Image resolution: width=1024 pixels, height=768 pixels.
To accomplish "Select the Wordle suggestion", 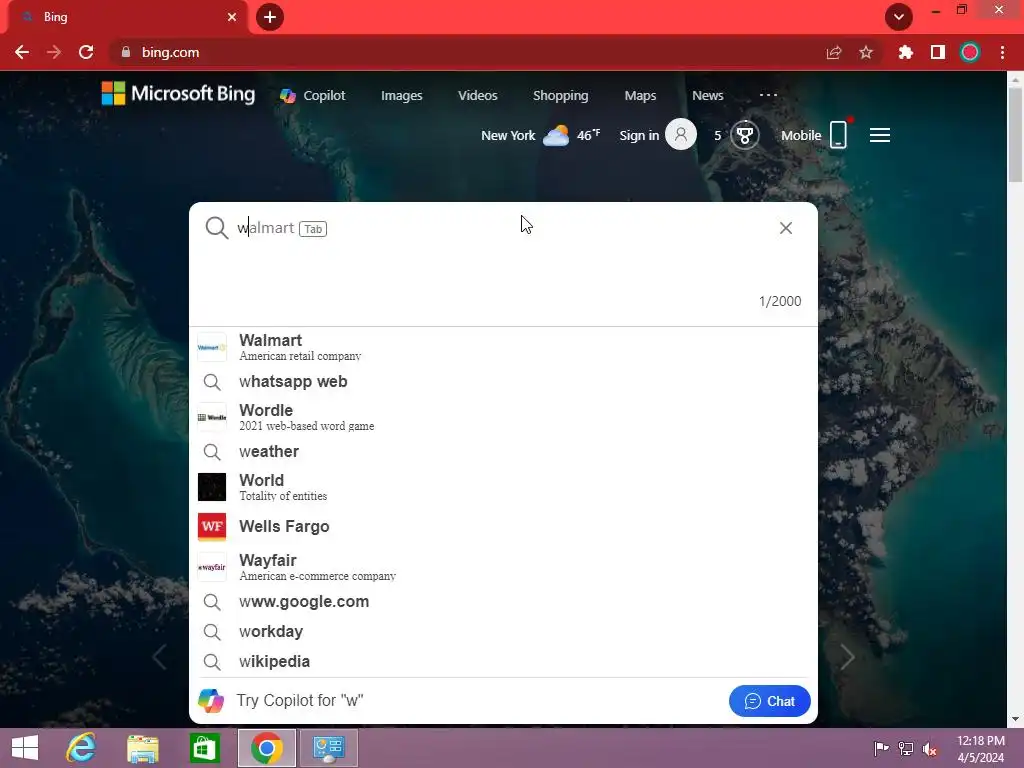I will tap(503, 417).
